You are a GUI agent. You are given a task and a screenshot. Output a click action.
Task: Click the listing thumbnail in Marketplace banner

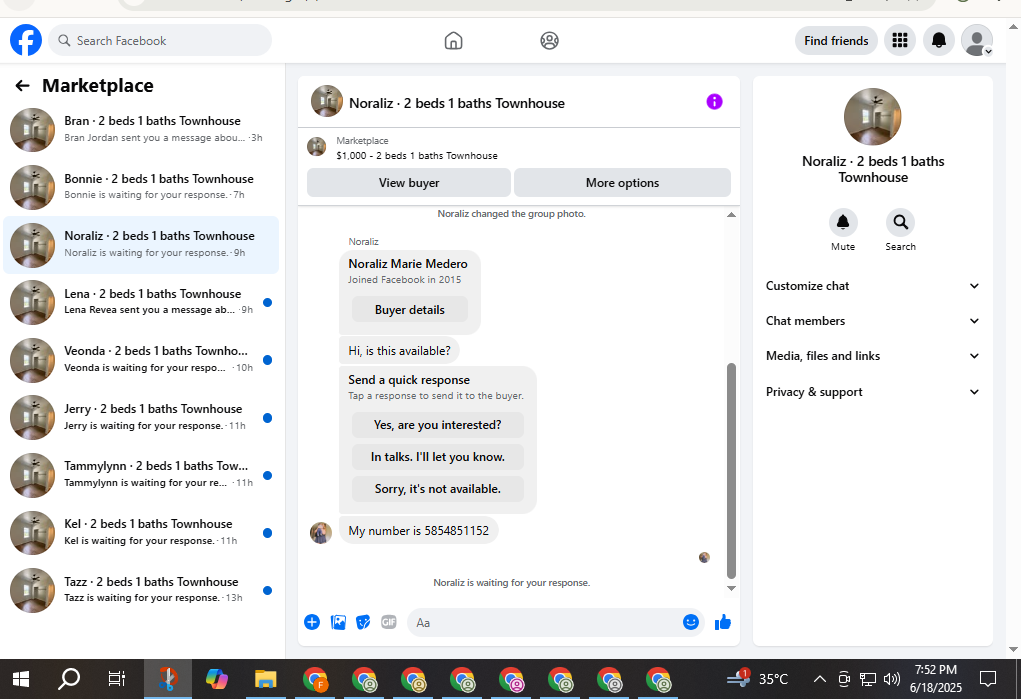[316, 147]
